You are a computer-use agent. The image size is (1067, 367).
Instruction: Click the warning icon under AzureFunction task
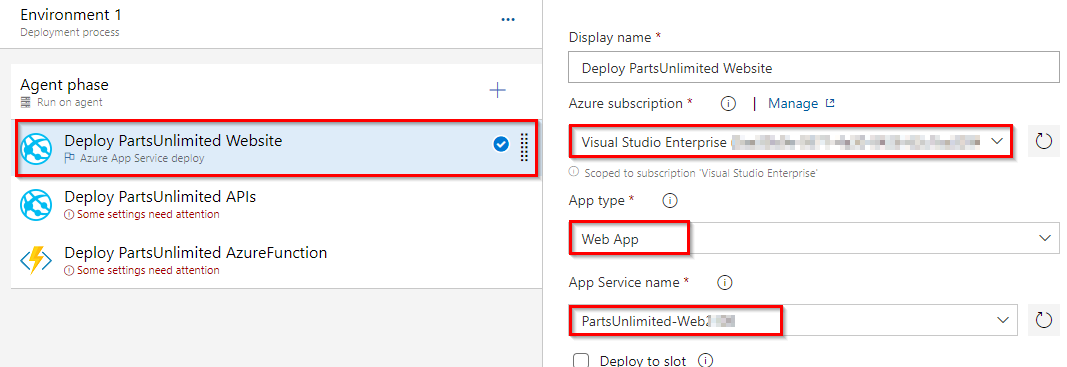coord(69,270)
